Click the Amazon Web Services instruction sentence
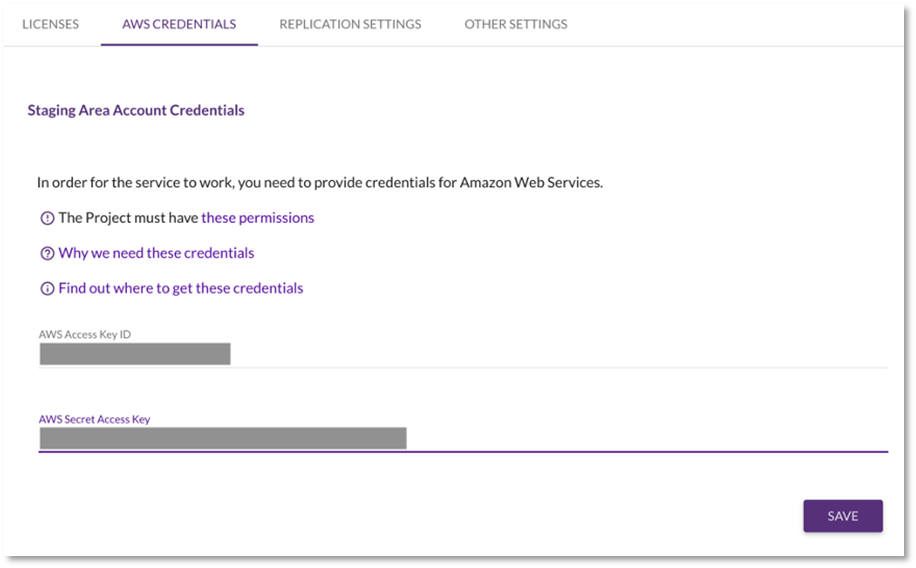The height and width of the screenshot is (568, 916). [320, 182]
